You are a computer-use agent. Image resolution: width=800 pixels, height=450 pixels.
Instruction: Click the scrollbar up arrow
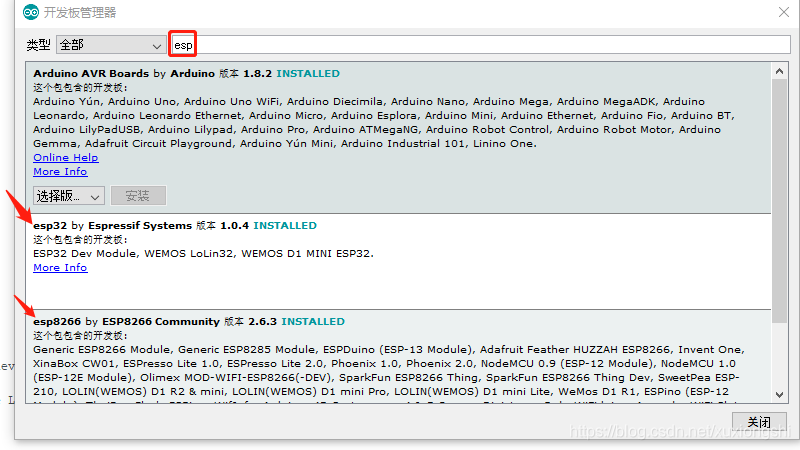point(779,71)
